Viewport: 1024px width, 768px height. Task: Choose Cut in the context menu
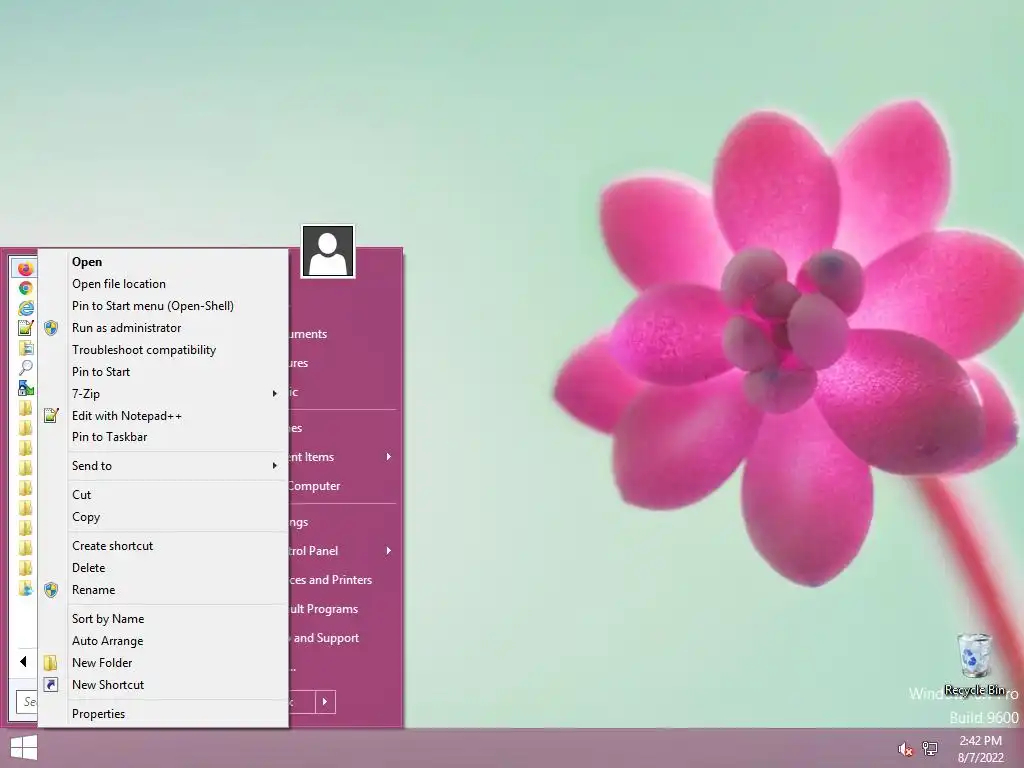[163, 495]
